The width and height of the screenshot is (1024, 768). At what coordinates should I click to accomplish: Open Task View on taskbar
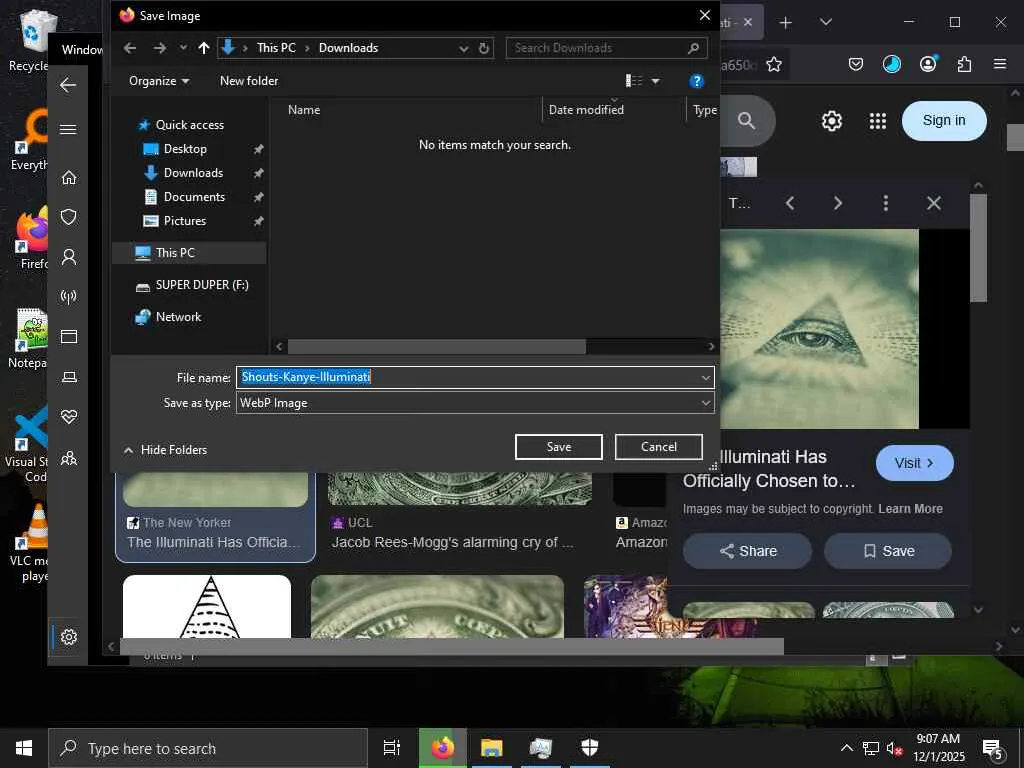[391, 748]
